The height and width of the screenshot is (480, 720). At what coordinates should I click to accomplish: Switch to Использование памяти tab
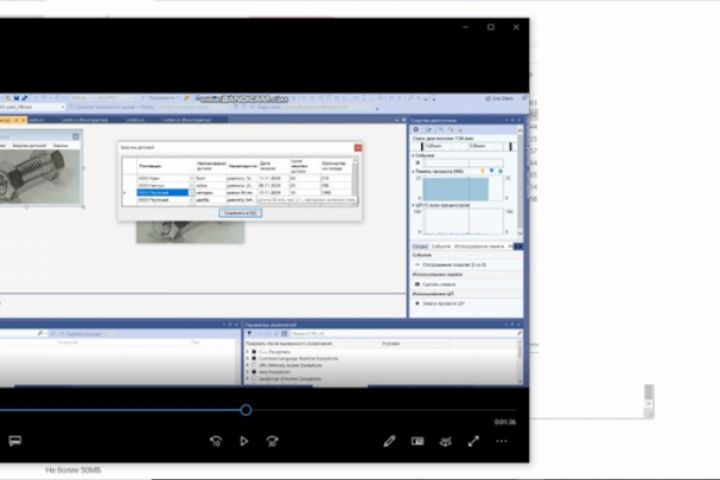point(479,247)
